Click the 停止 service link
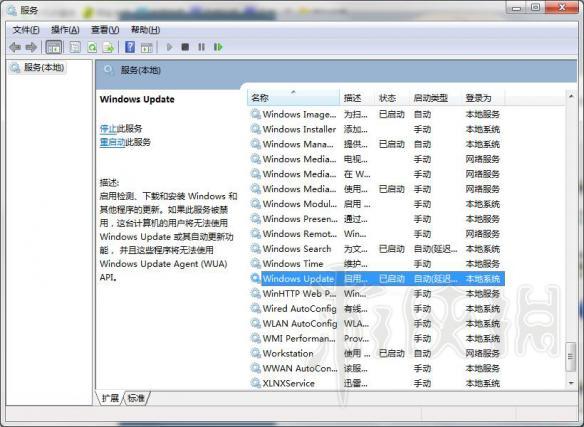 click(x=108, y=129)
